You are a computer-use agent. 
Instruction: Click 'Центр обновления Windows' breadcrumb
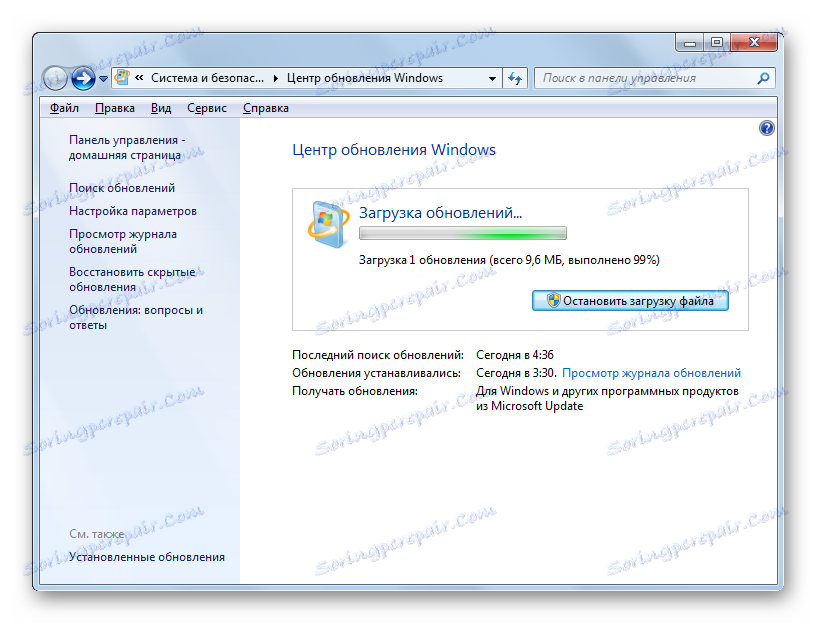point(365,78)
